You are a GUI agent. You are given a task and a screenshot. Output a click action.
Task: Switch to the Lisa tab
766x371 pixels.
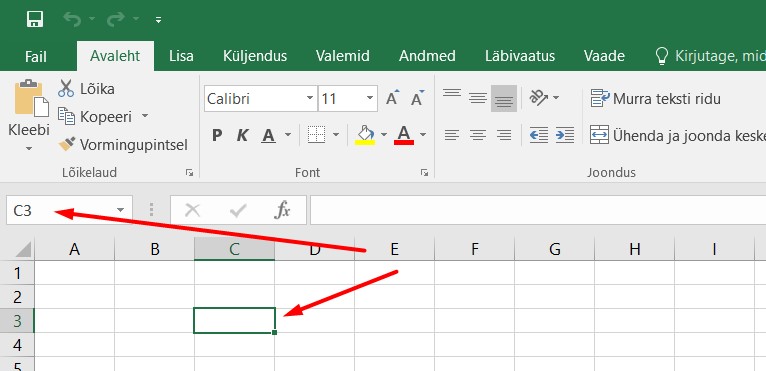pyautogui.click(x=181, y=56)
